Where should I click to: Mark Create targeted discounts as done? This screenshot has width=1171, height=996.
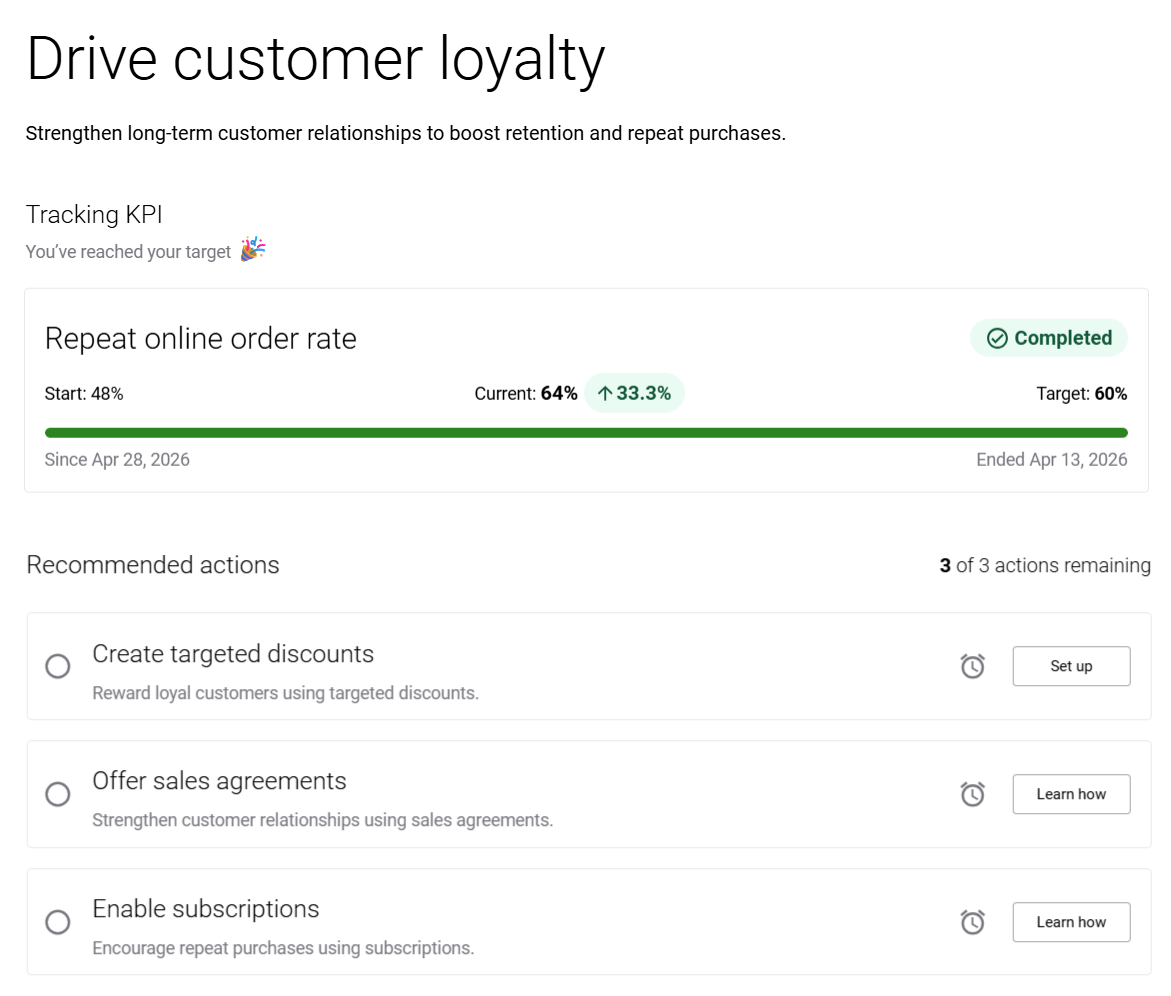pos(58,666)
